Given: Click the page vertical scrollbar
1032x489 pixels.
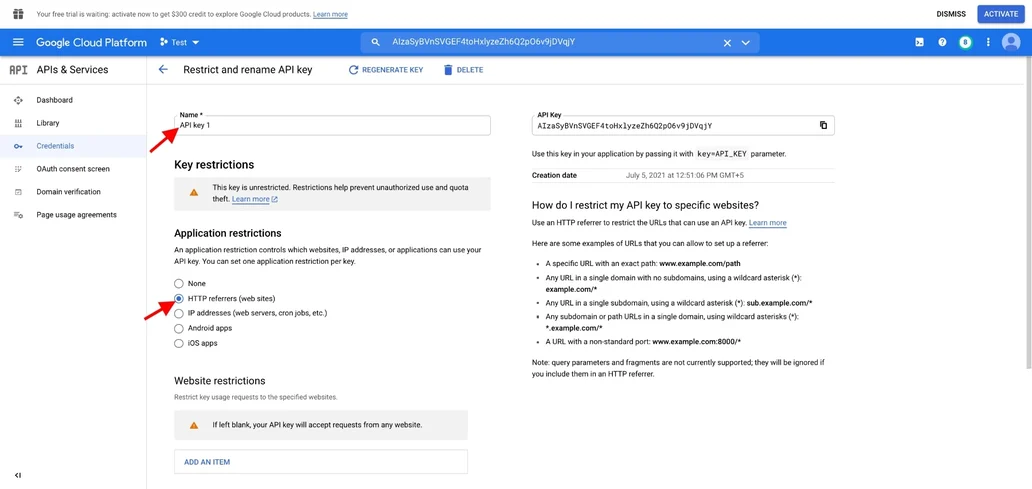Looking at the screenshot, I should click(x=1028, y=214).
